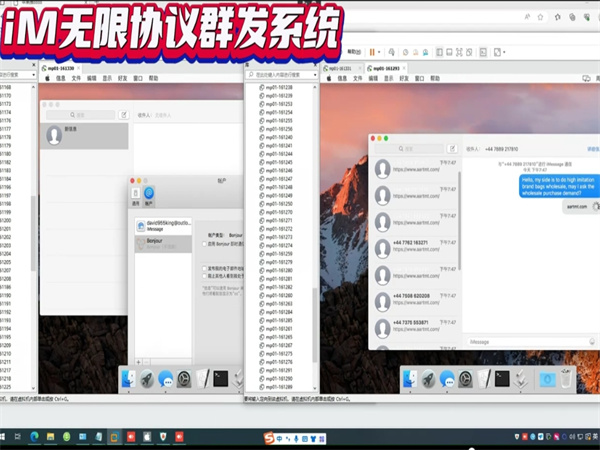Open the Apple menu in the left VM
600x450 pixels.
click(x=47, y=77)
